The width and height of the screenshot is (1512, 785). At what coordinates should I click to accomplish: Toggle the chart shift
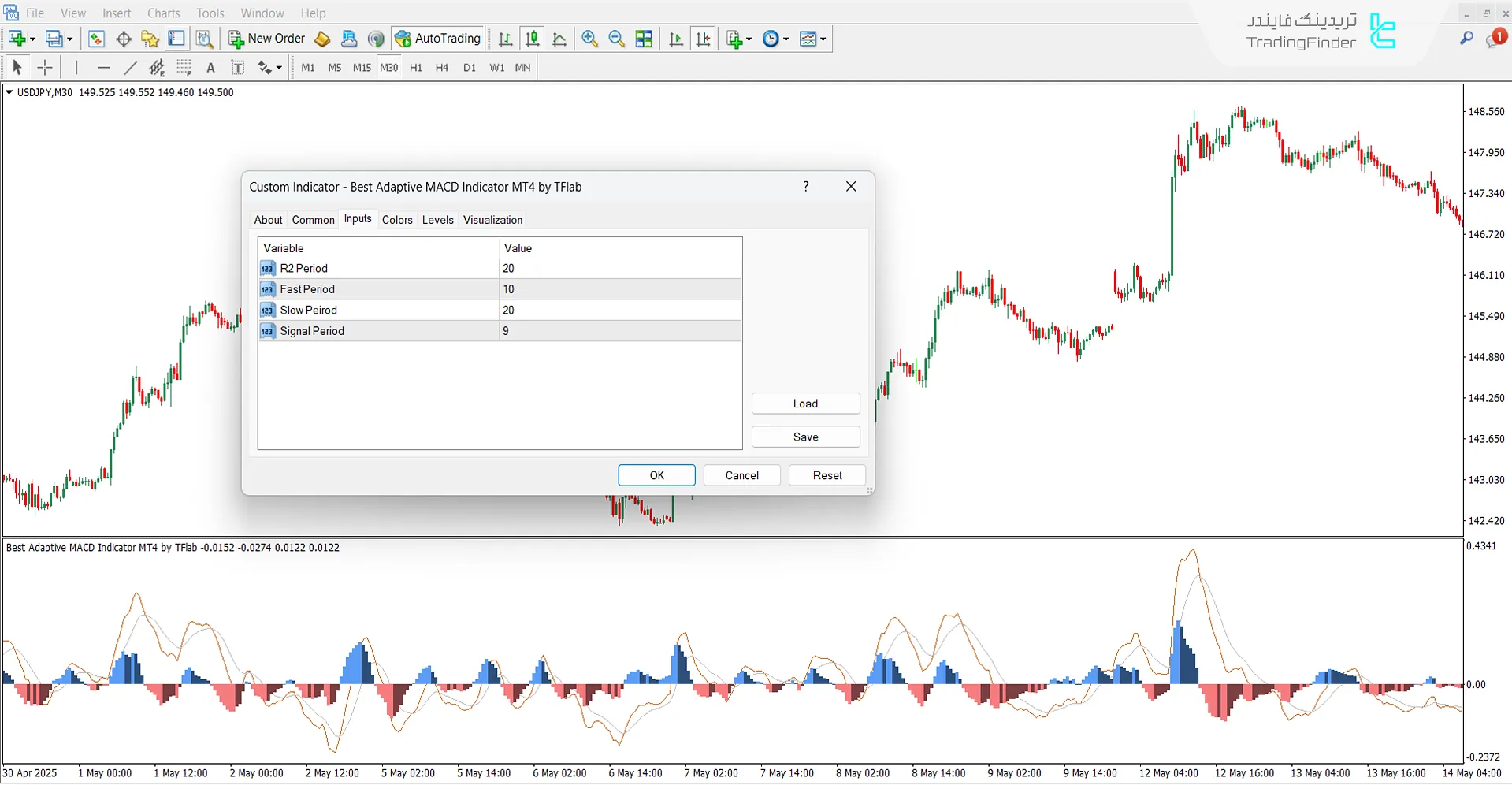click(x=704, y=38)
